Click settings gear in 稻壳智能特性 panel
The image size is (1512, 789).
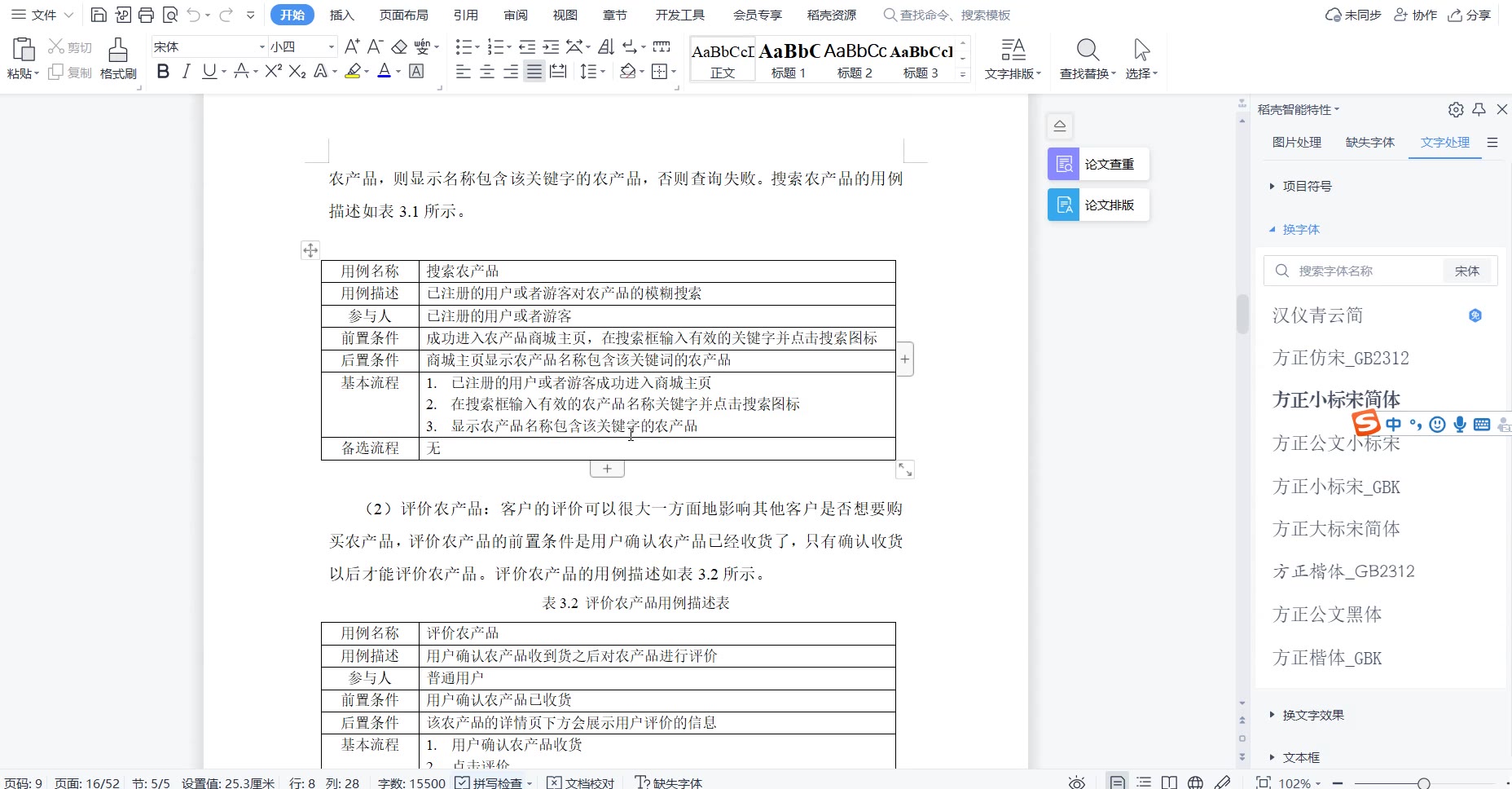[x=1456, y=109]
